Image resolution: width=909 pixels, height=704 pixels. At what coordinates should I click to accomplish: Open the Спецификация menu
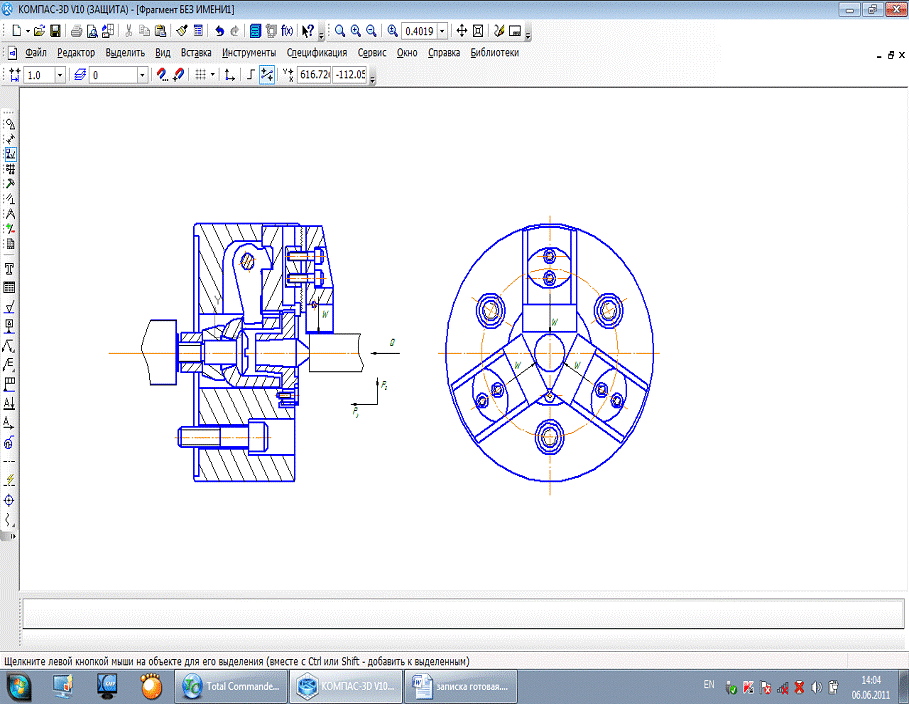click(x=316, y=53)
